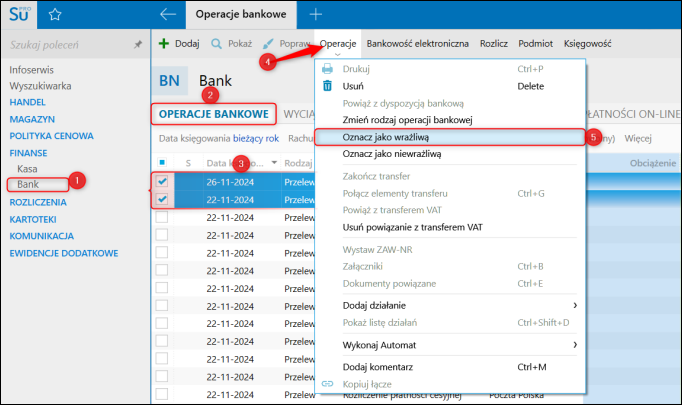
Task: Click the green plus Dodaj icon
Action: [x=164, y=43]
